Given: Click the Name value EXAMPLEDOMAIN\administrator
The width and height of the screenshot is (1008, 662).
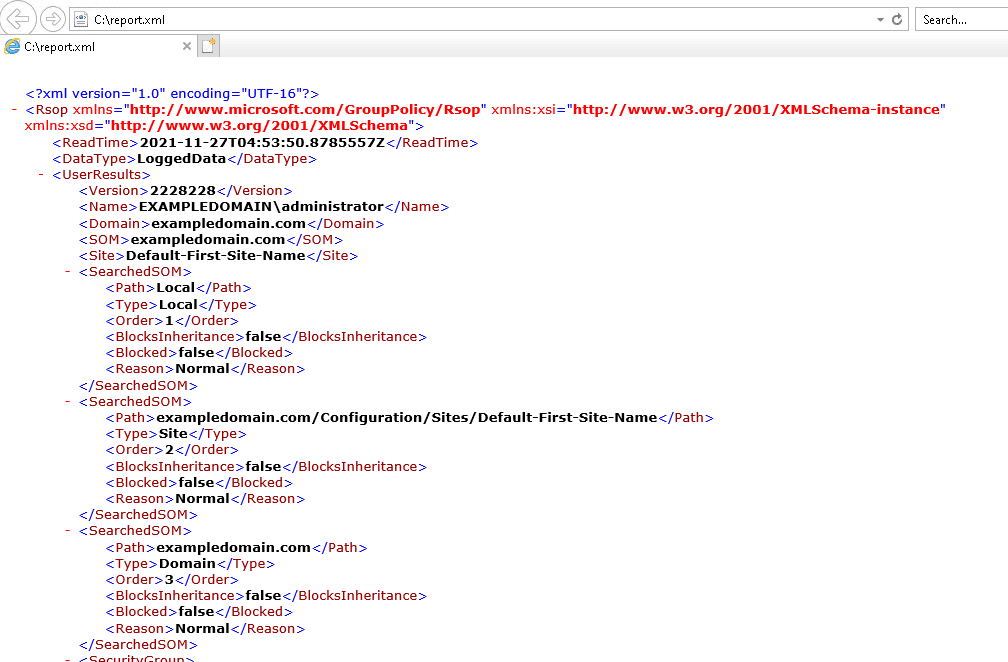Looking at the screenshot, I should [x=262, y=207].
